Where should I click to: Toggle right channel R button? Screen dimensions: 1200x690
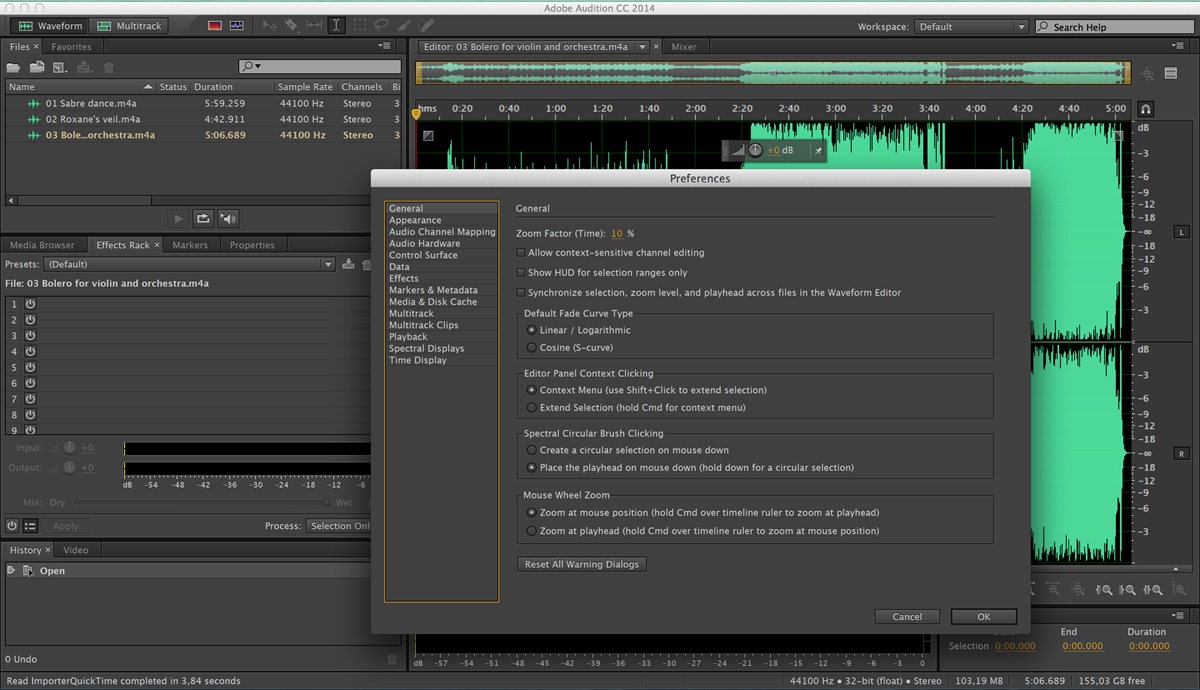[1181, 453]
